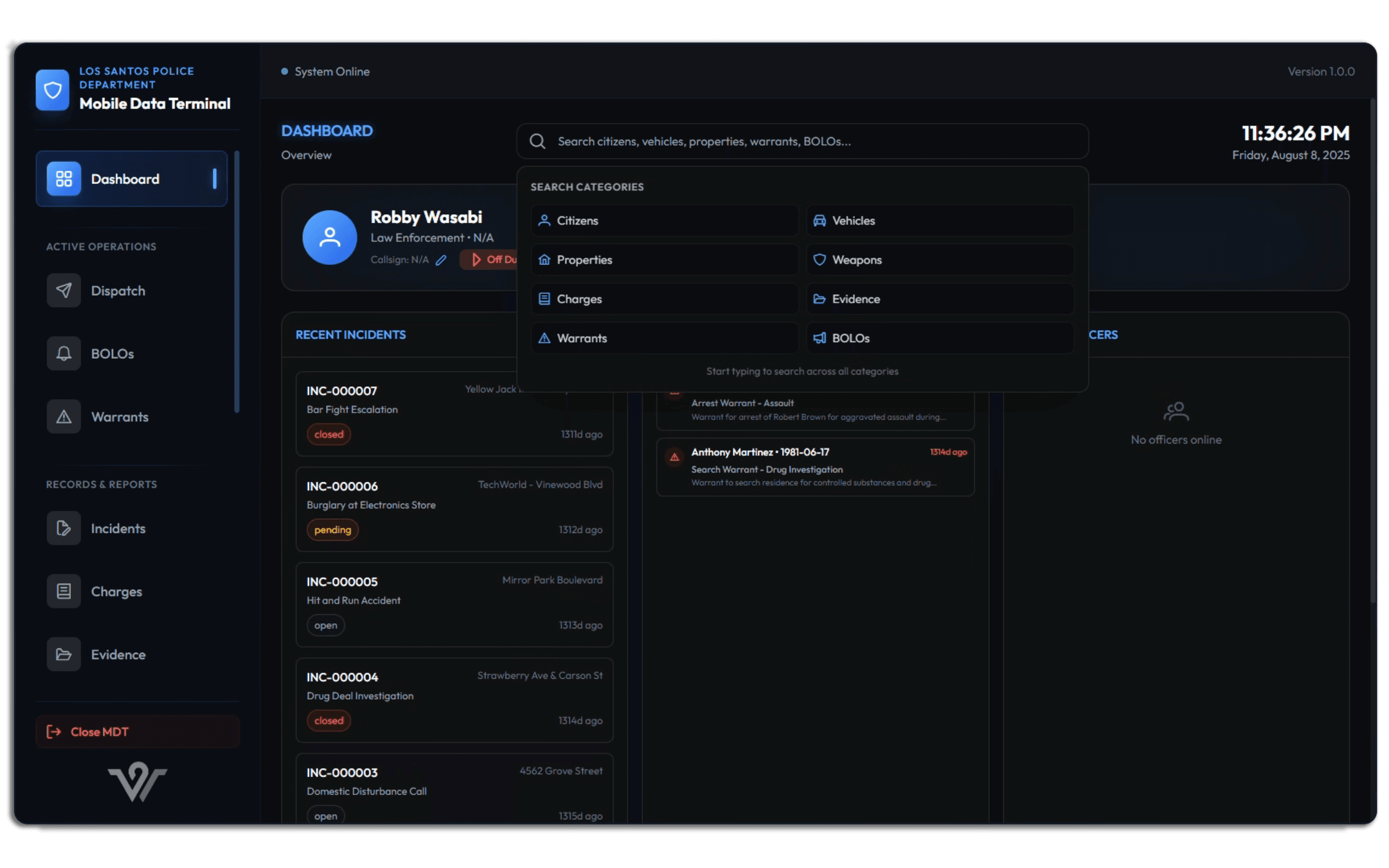Viewport: 1389px width, 868px height.
Task: Pick BOLOs search category
Action: 940,338
